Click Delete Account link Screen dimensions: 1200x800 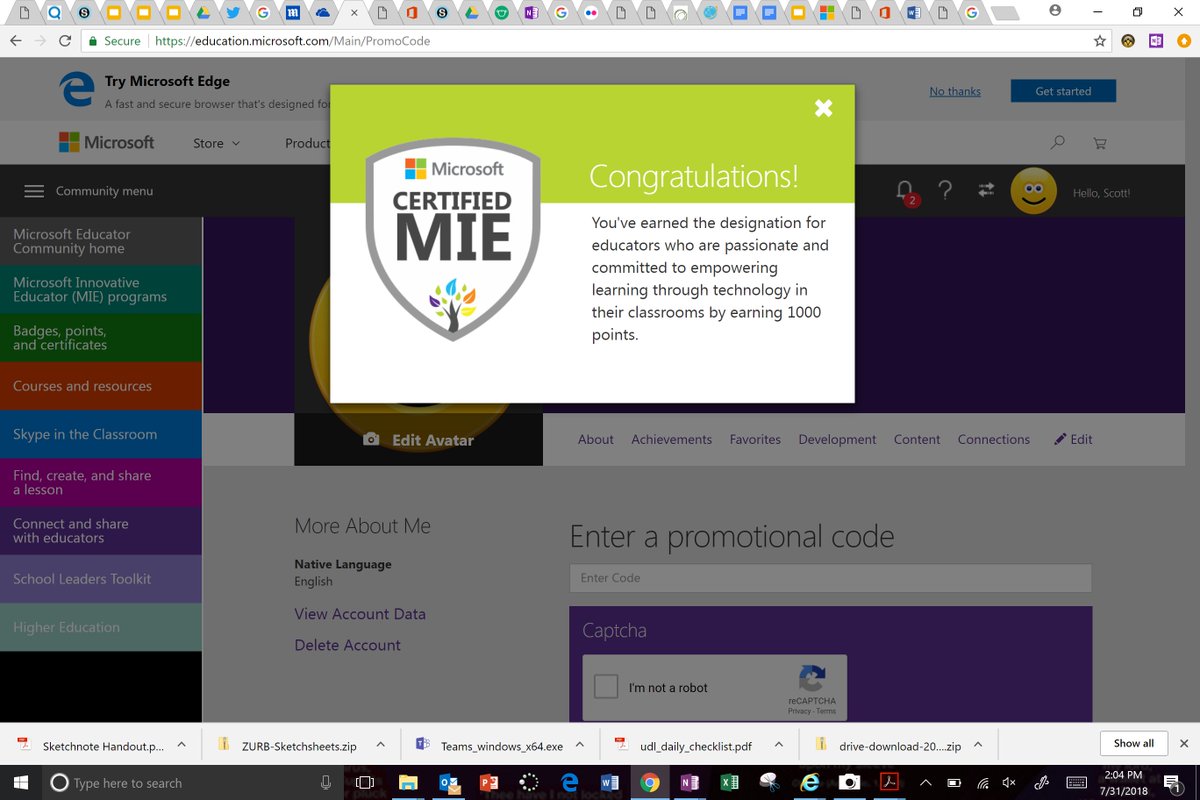click(x=347, y=645)
